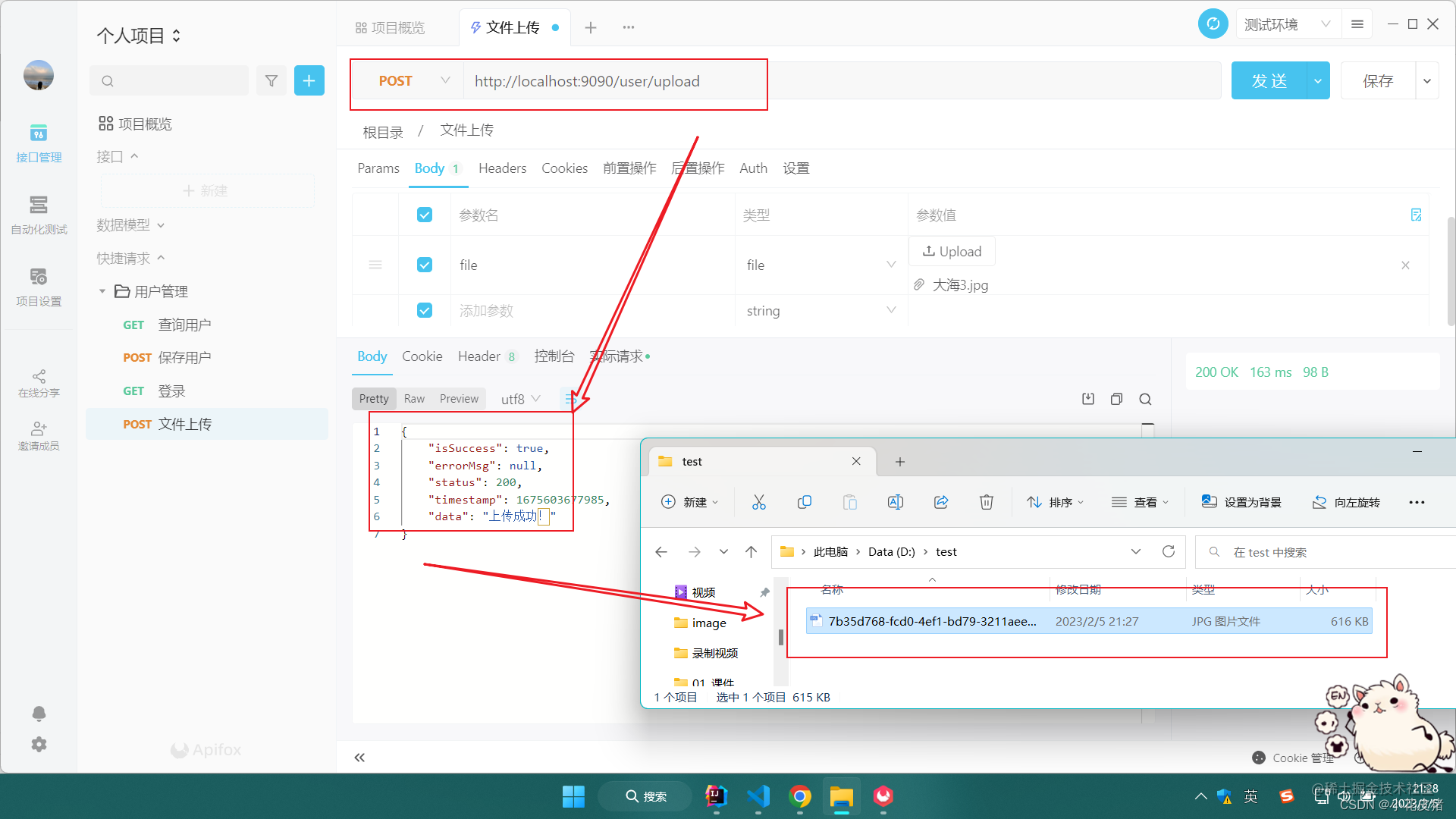Click the refresh sync icon near environment selector

point(1213,24)
